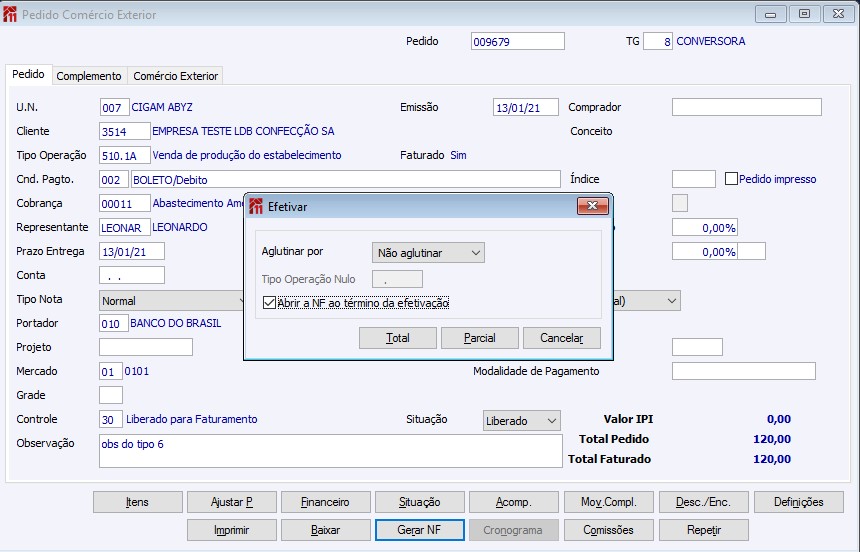Click the Pedido number field 009679
Screen dimensions: 860x552
coord(517,41)
